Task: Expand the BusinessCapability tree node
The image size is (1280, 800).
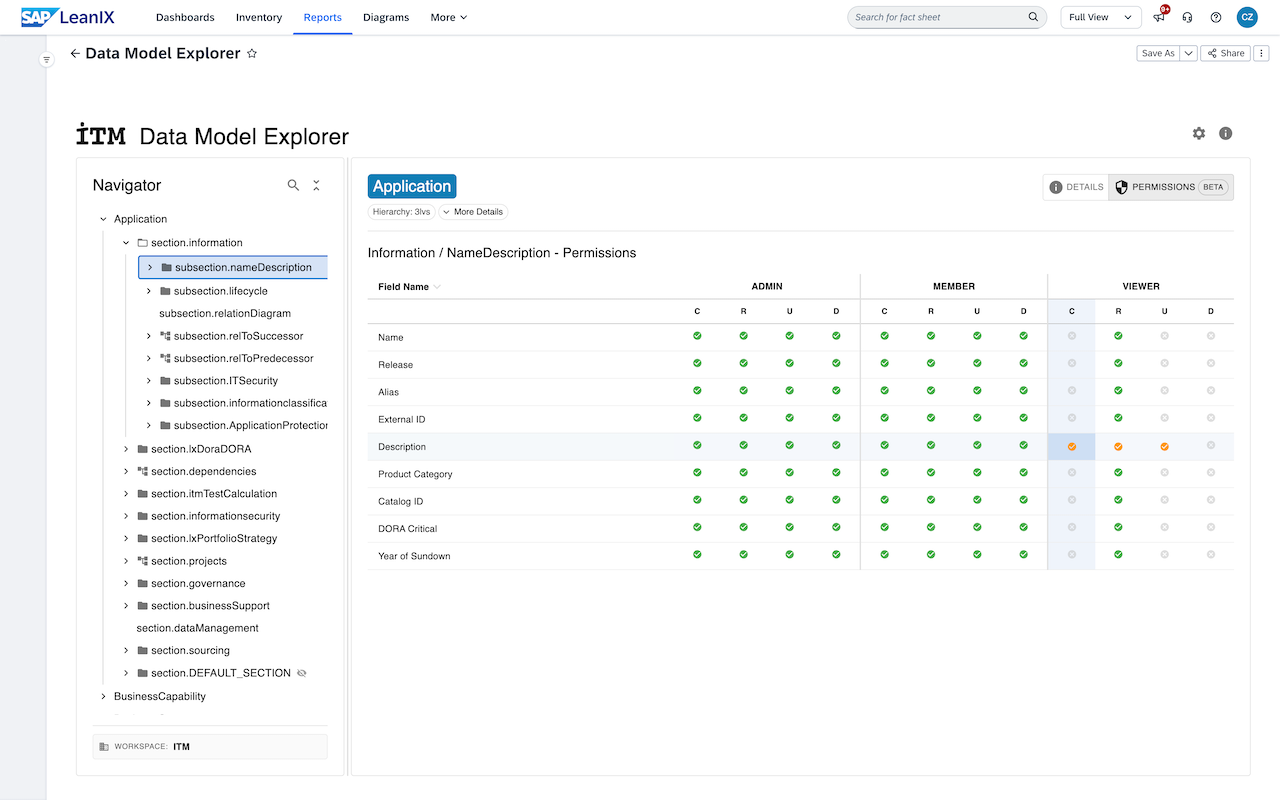Action: click(103, 696)
